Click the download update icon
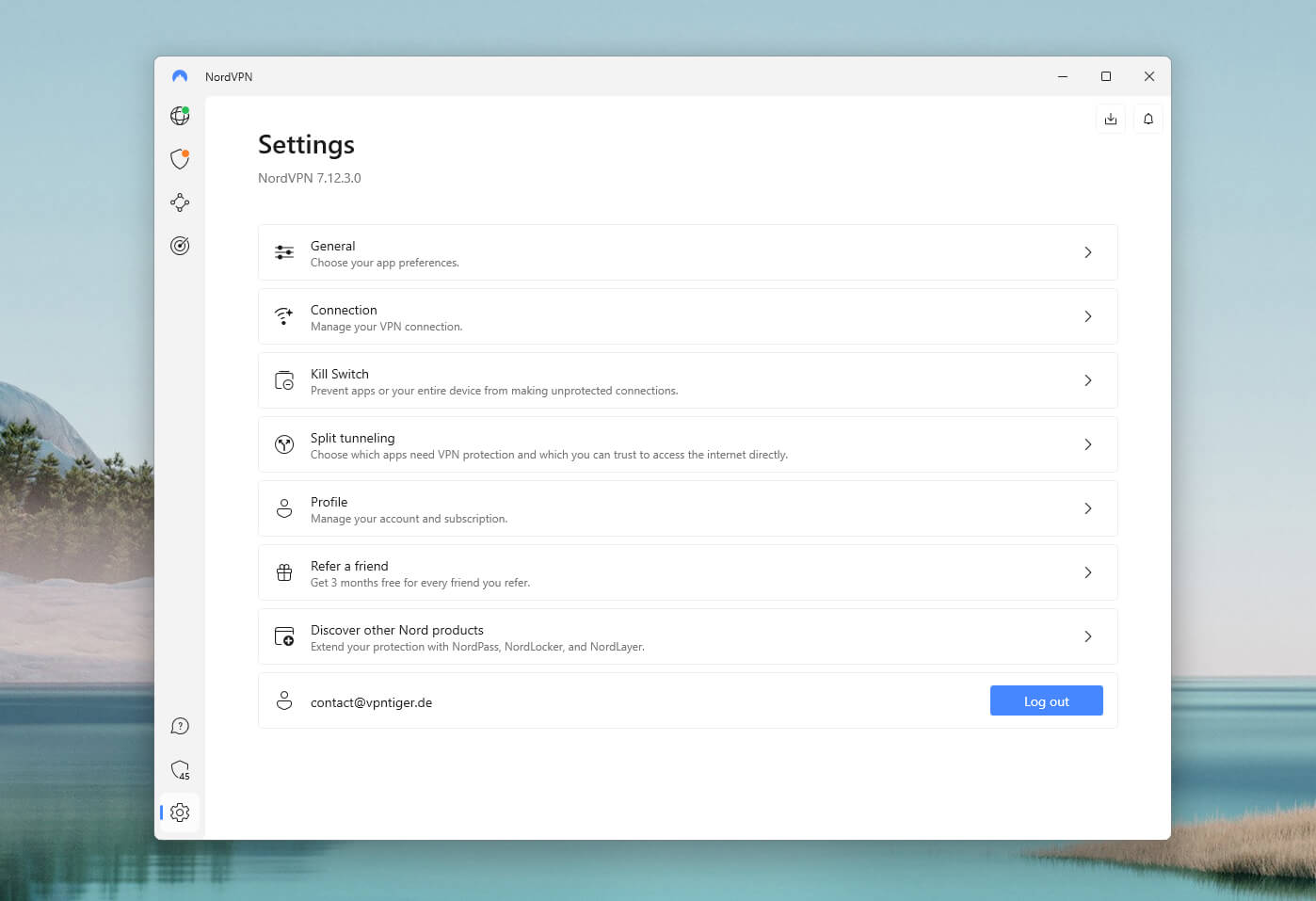The width and height of the screenshot is (1316, 901). tap(1111, 119)
